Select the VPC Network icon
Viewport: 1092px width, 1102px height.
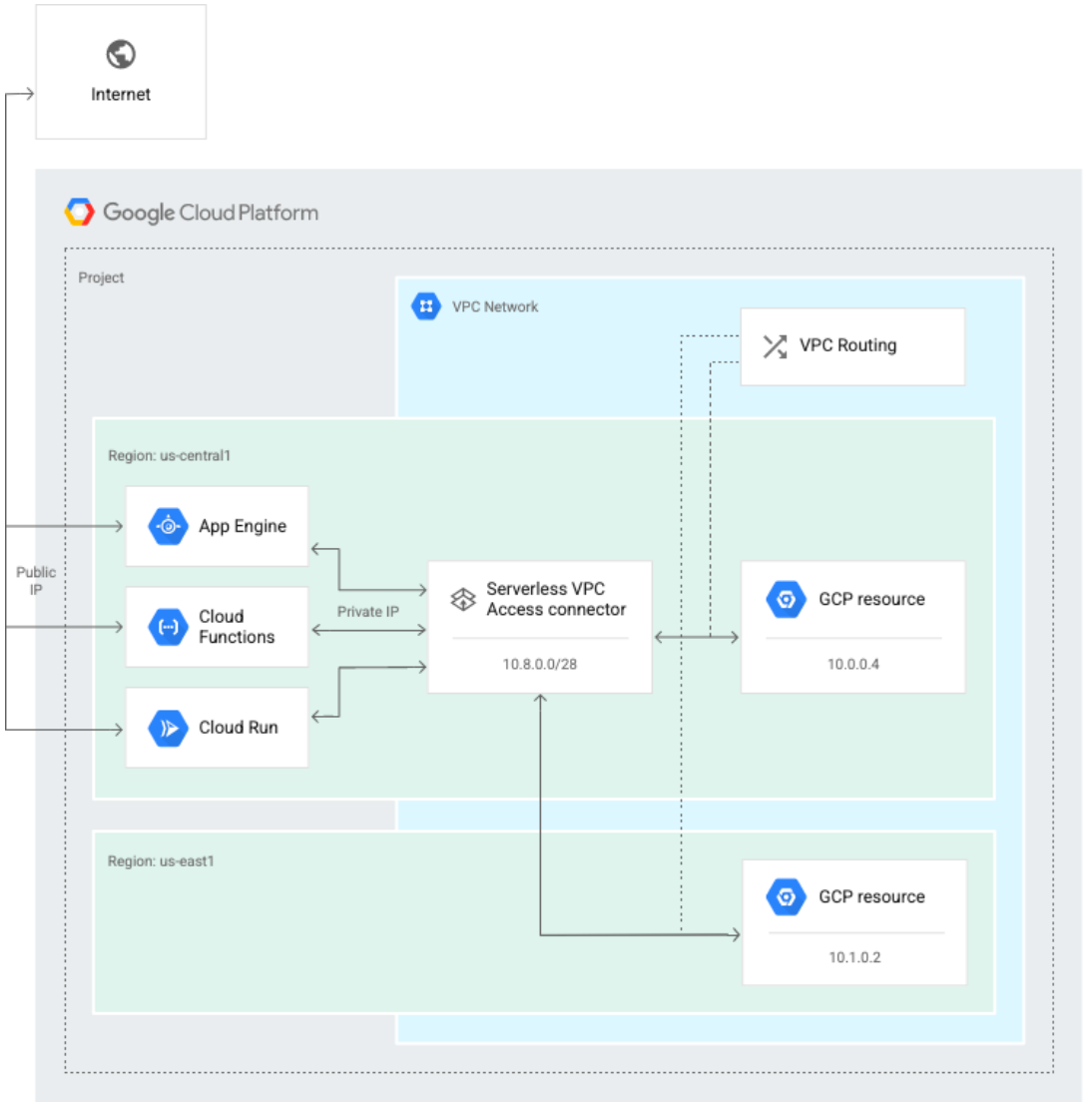tap(425, 306)
